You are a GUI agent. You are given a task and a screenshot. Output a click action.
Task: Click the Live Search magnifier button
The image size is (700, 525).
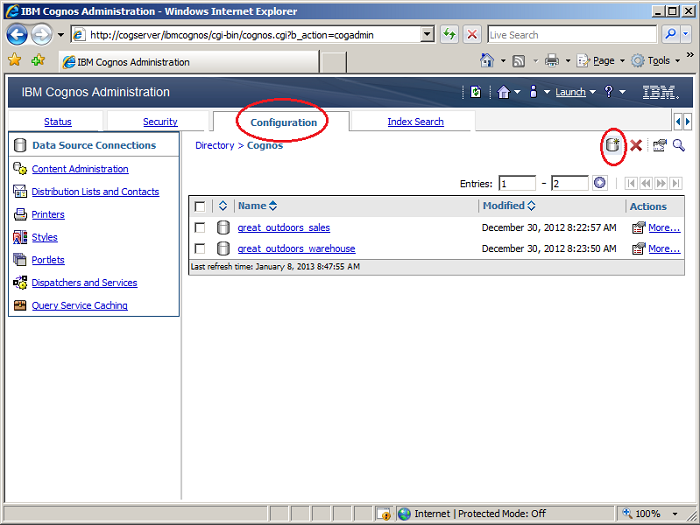coord(670,35)
